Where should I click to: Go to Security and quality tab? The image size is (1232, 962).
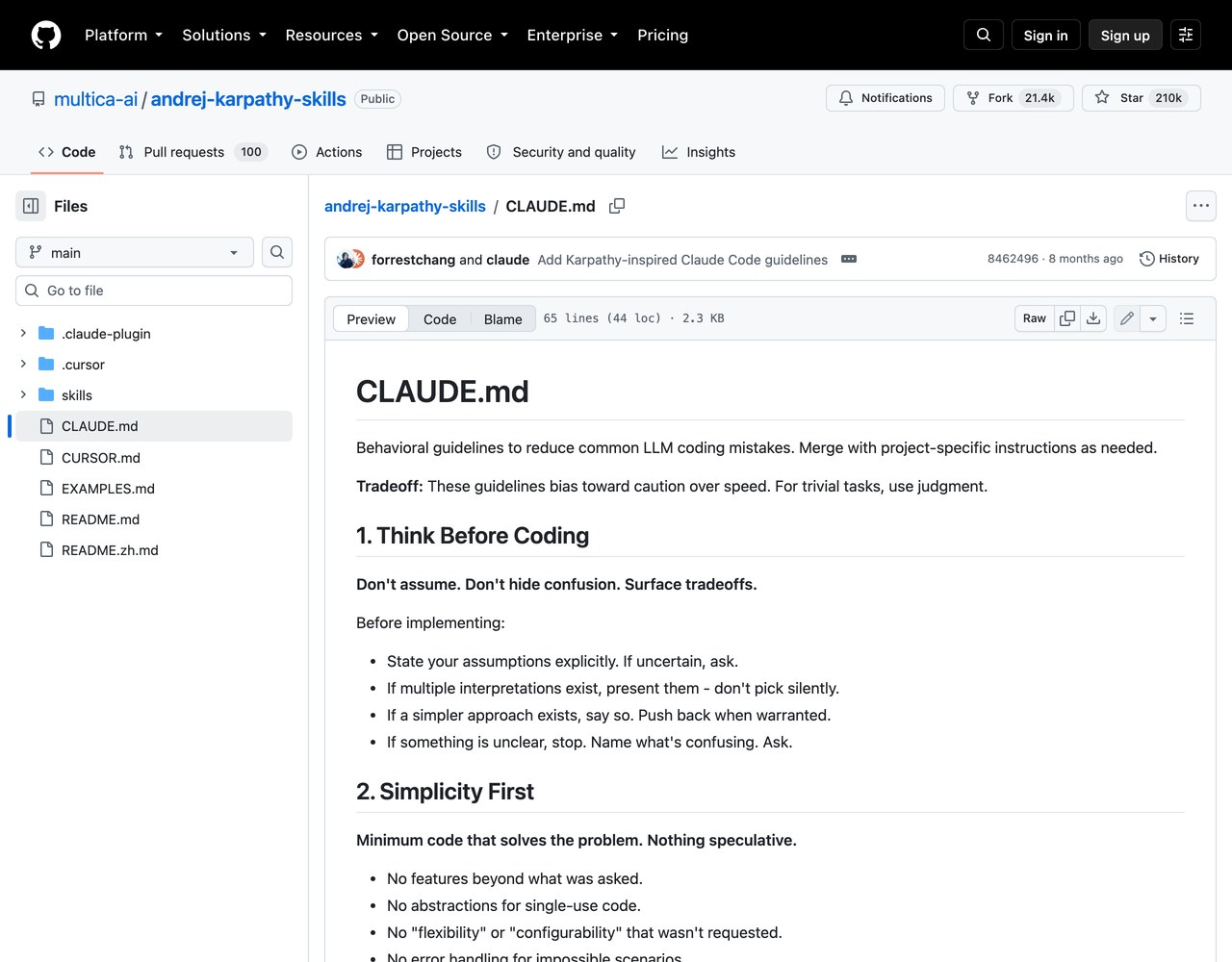pyautogui.click(x=561, y=152)
